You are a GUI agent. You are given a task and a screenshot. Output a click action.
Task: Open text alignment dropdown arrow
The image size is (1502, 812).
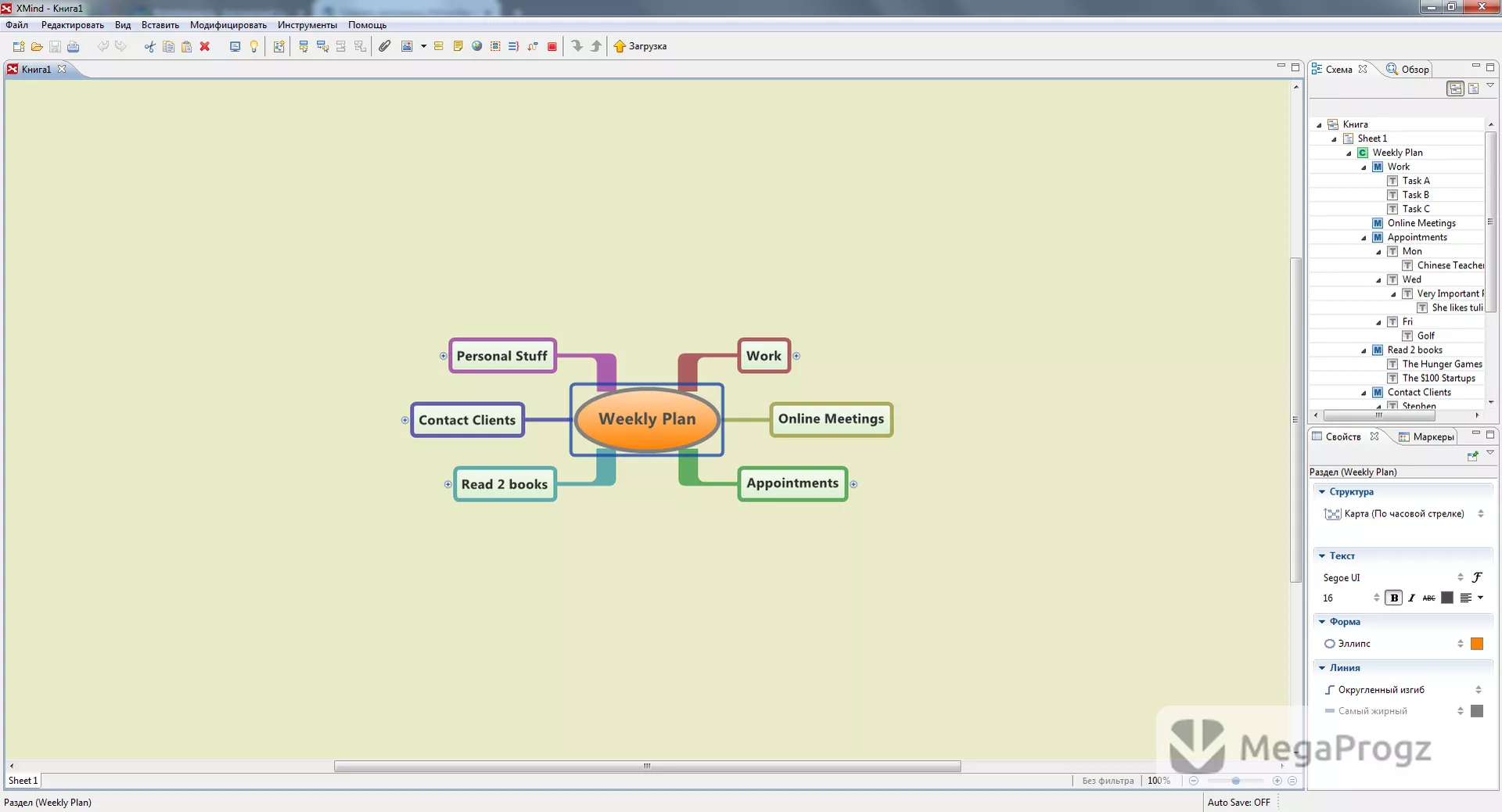1480,598
